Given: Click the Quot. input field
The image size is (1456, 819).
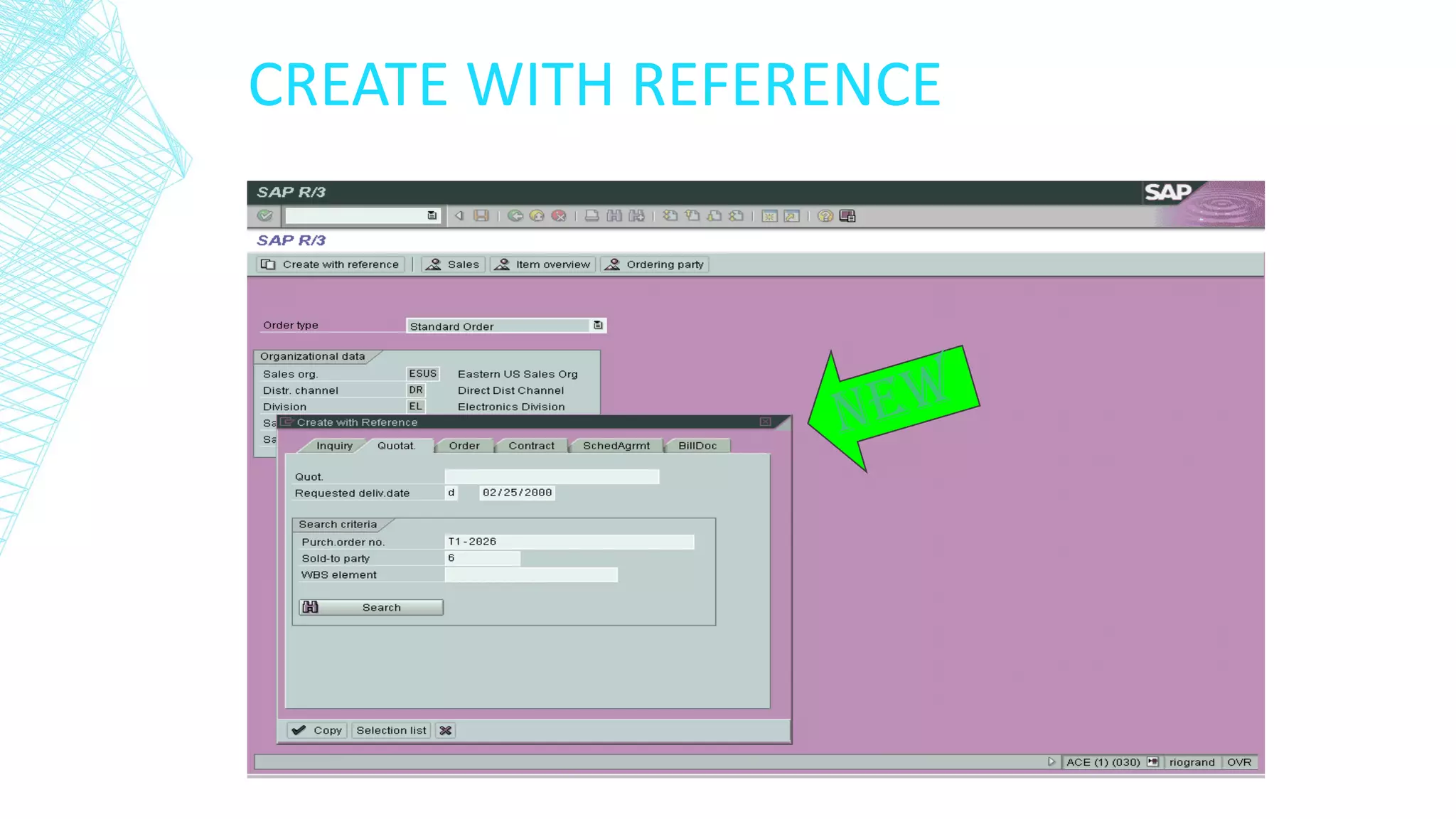Looking at the screenshot, I should click(552, 476).
